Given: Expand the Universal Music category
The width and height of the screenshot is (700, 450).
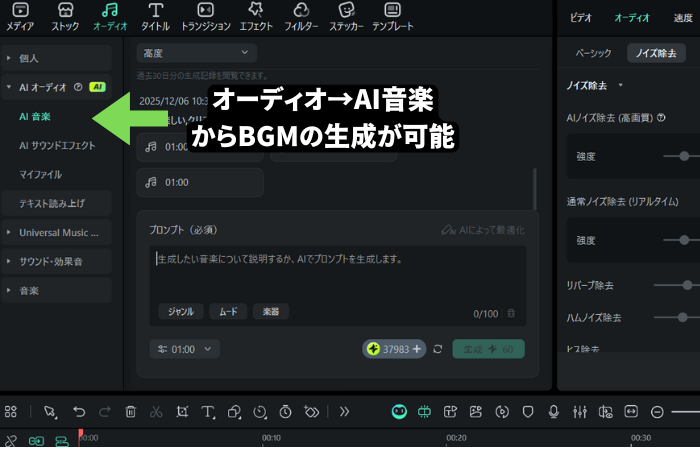Looking at the screenshot, I should [x=56, y=233].
